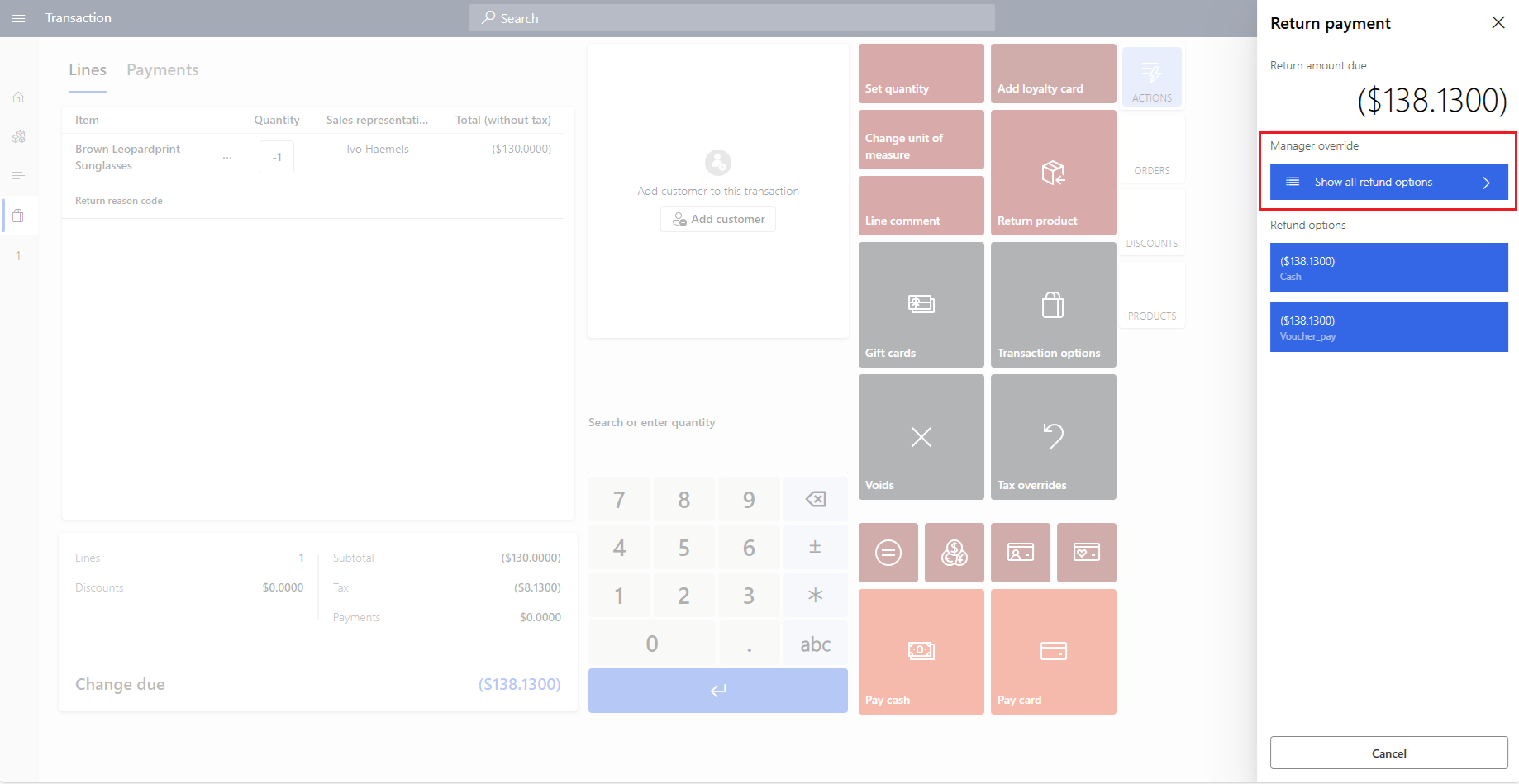Open the DISCOUNTS tab
Viewport: 1519px width, 784px height.
(1151, 221)
